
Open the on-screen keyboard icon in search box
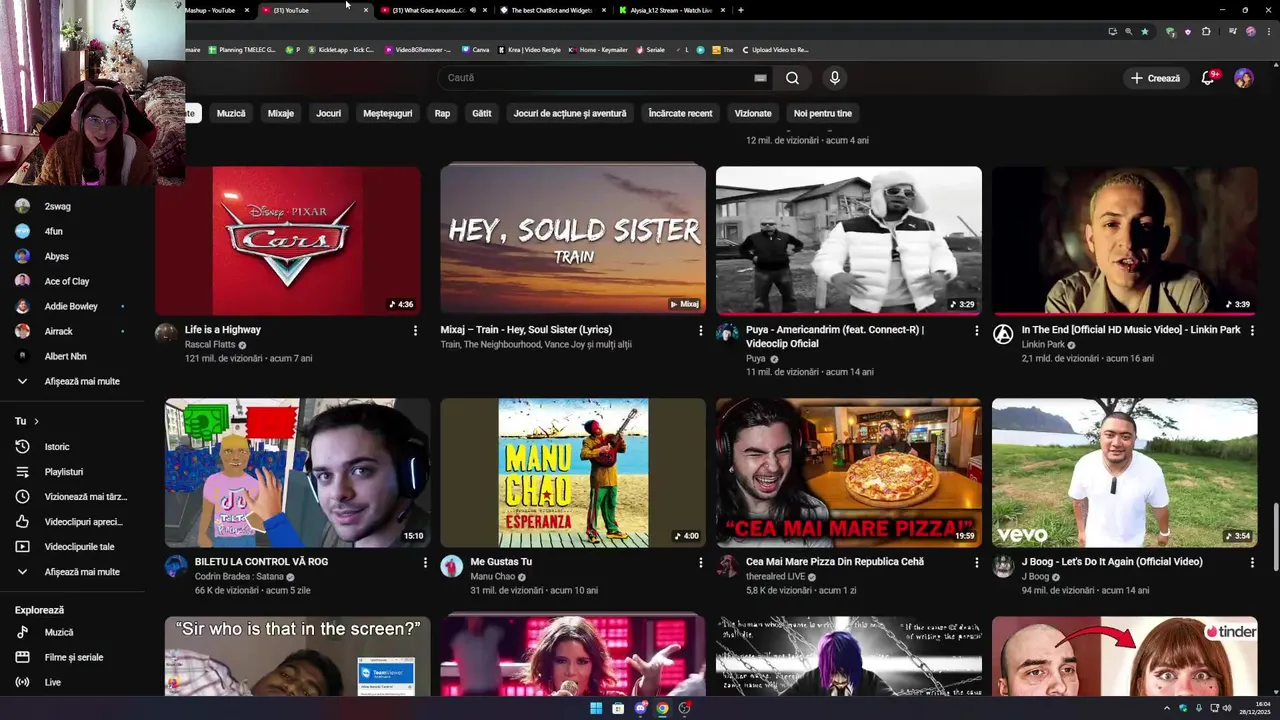760,78
